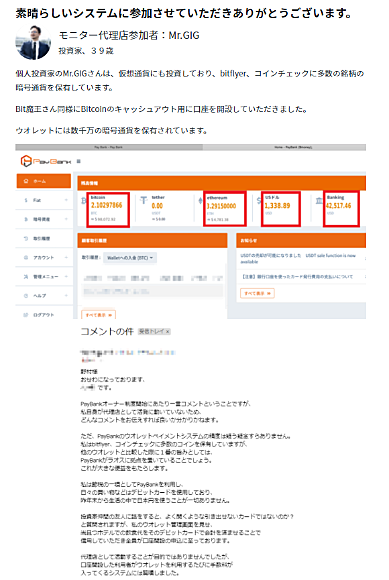Click the tether balance 0.00

157,206
